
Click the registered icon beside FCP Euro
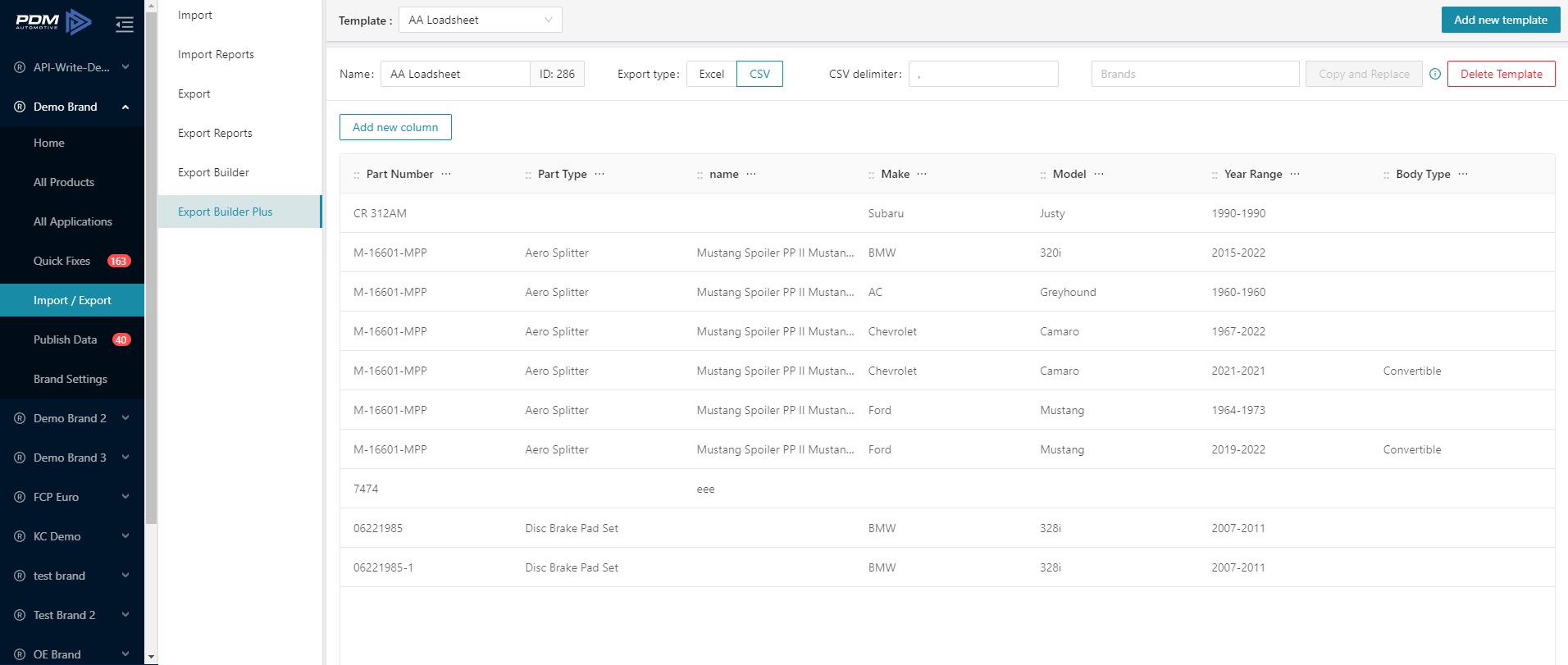point(20,497)
